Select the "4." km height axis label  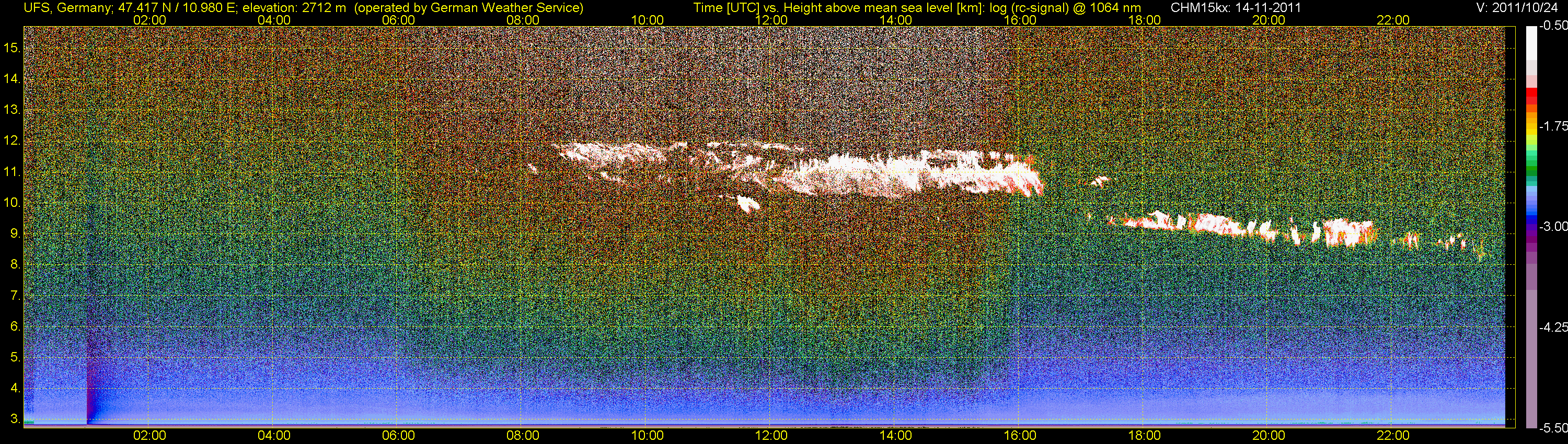coord(15,389)
